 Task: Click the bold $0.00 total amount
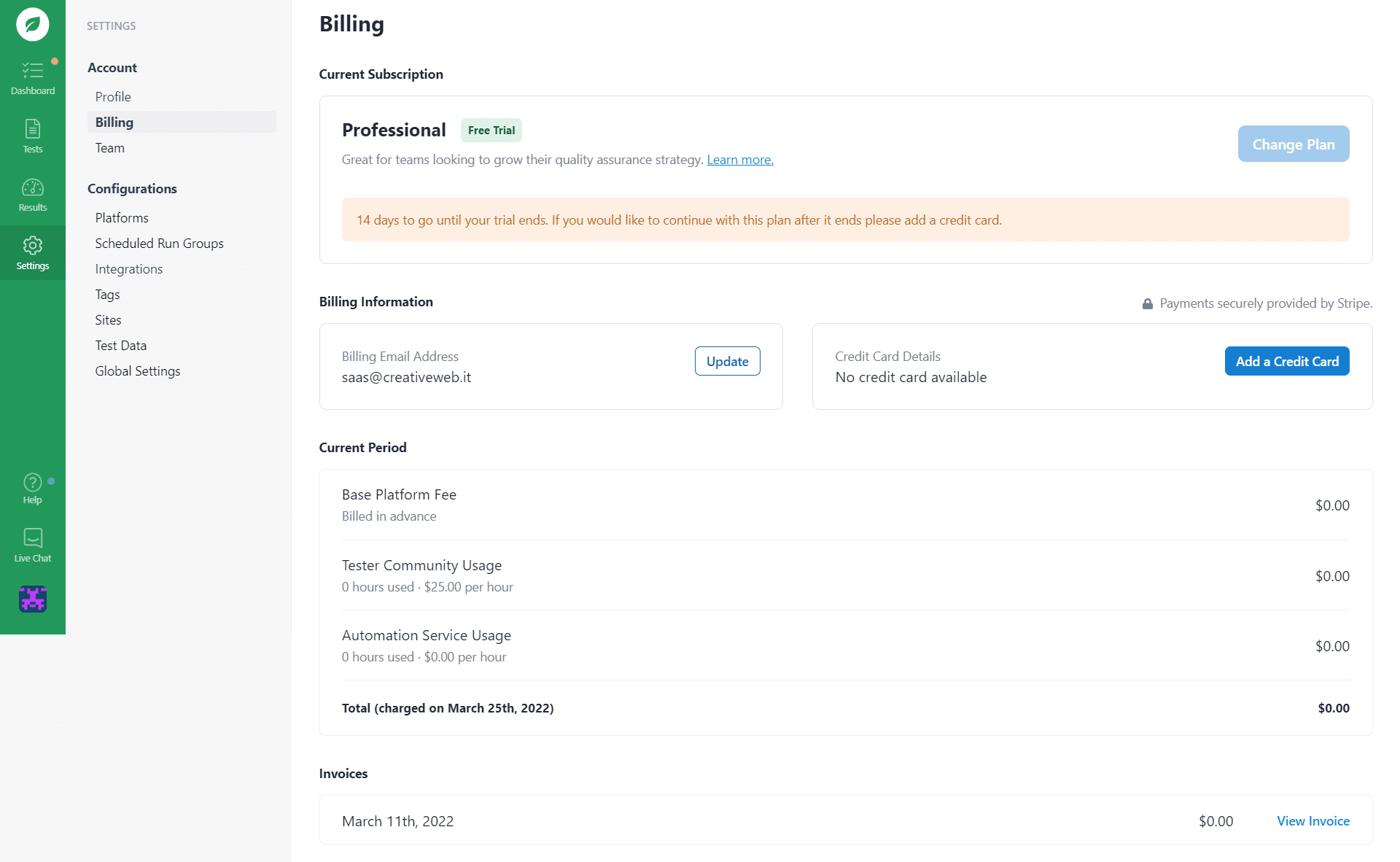(x=1334, y=708)
